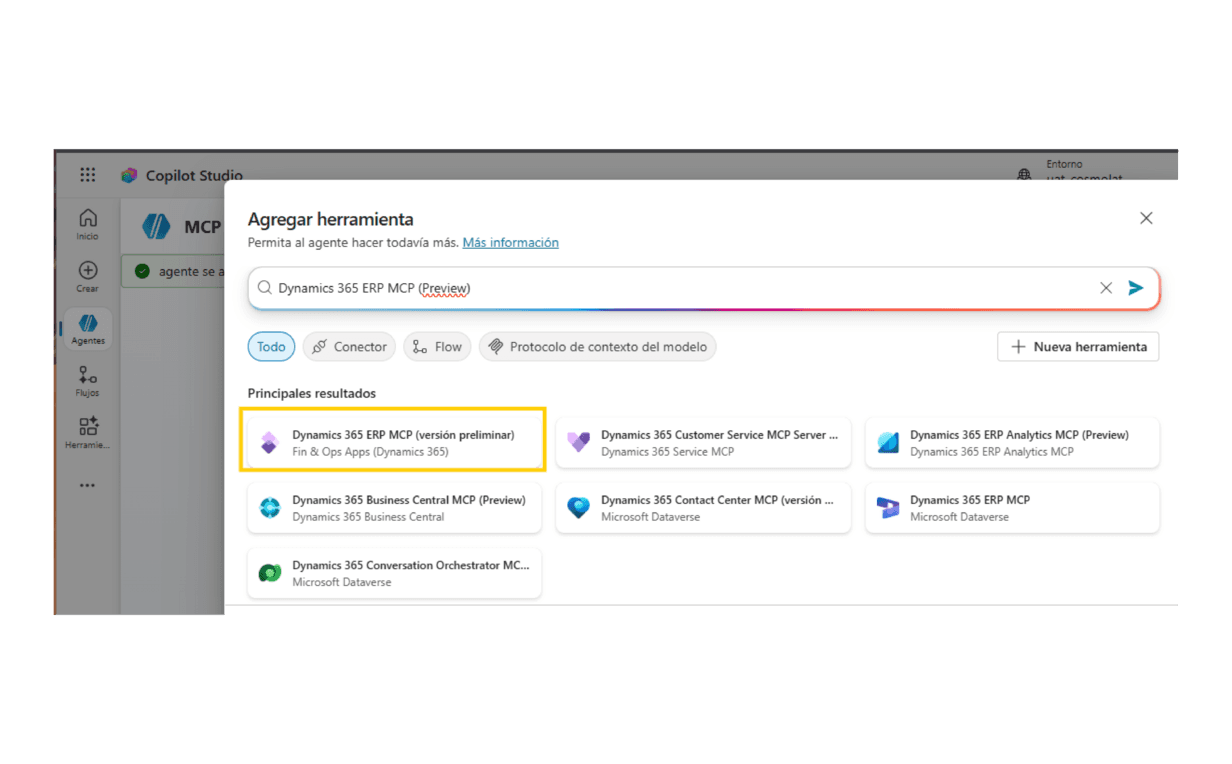The image size is (1232, 764).
Task: Expand the more options ellipsis in the sidebar
Action: click(88, 485)
